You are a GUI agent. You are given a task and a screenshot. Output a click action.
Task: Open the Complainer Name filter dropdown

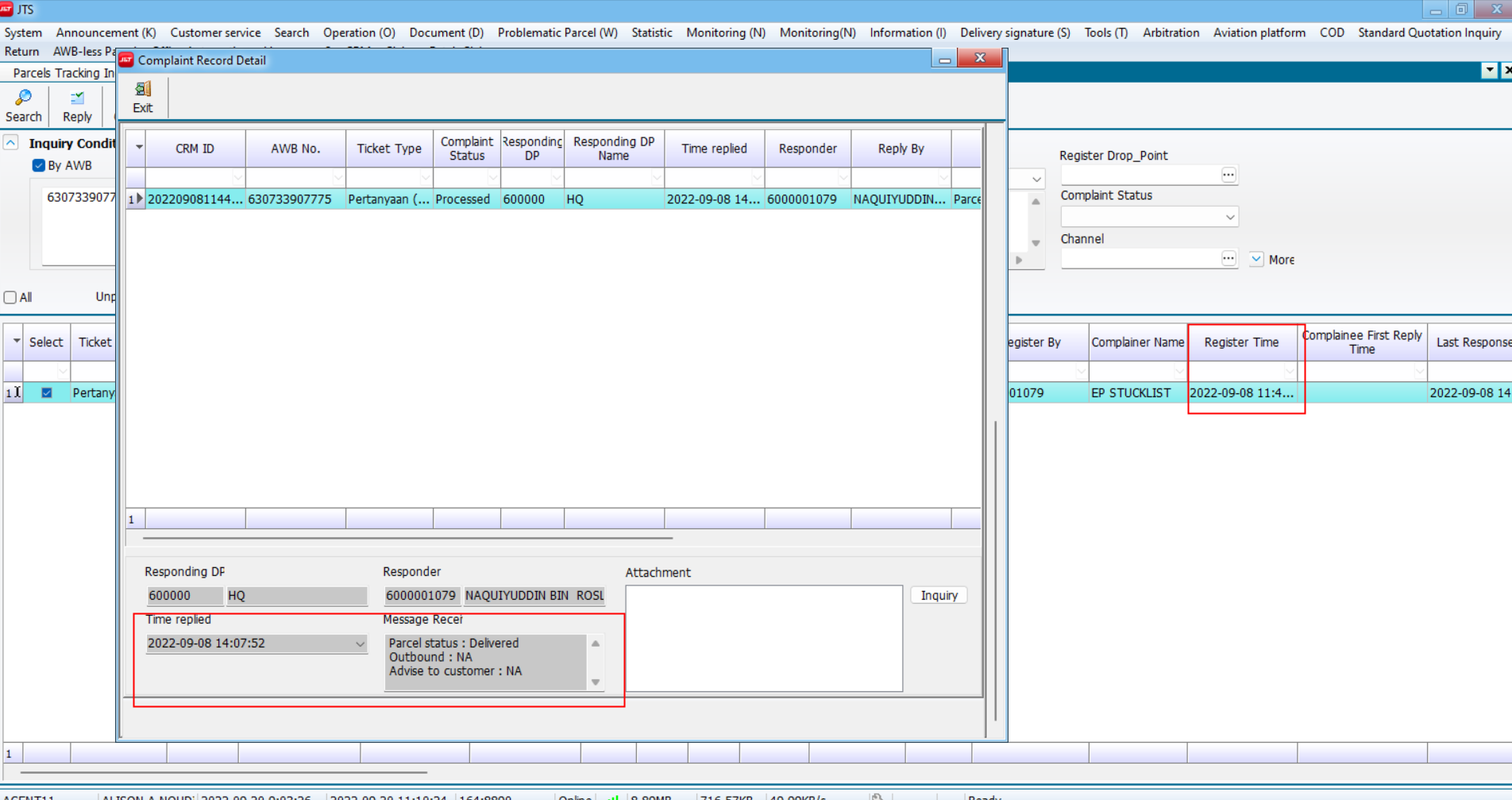(x=1178, y=371)
